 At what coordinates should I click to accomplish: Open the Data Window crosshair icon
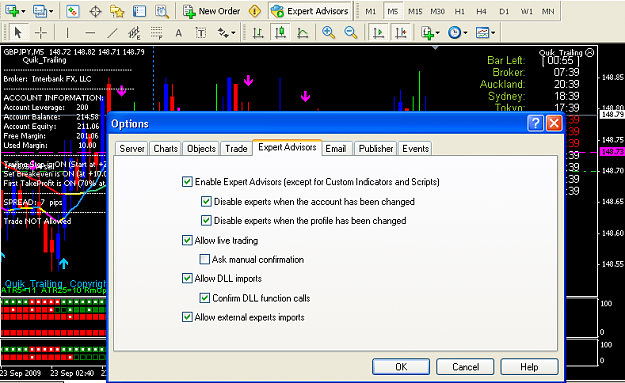pyautogui.click(x=95, y=11)
